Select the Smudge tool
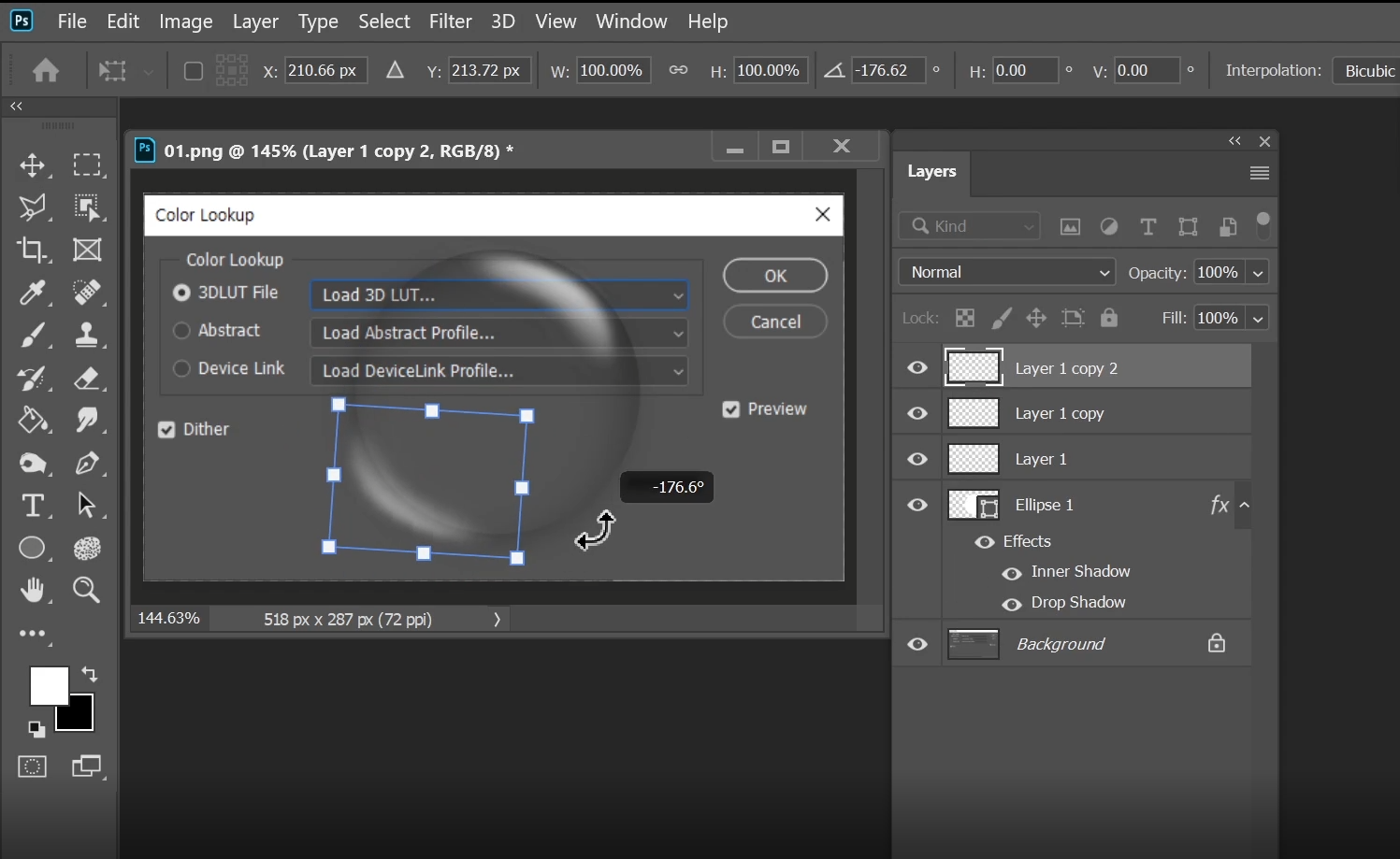The width and height of the screenshot is (1400, 859). point(87,420)
